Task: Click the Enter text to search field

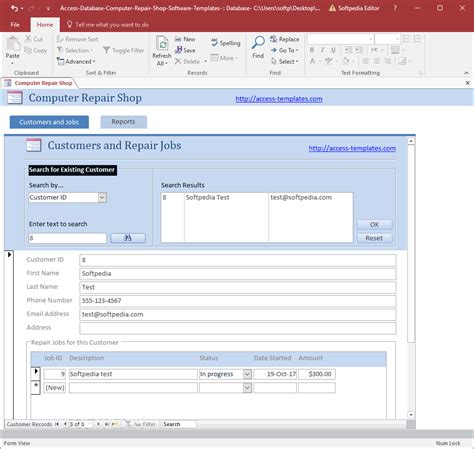Action: (67, 238)
